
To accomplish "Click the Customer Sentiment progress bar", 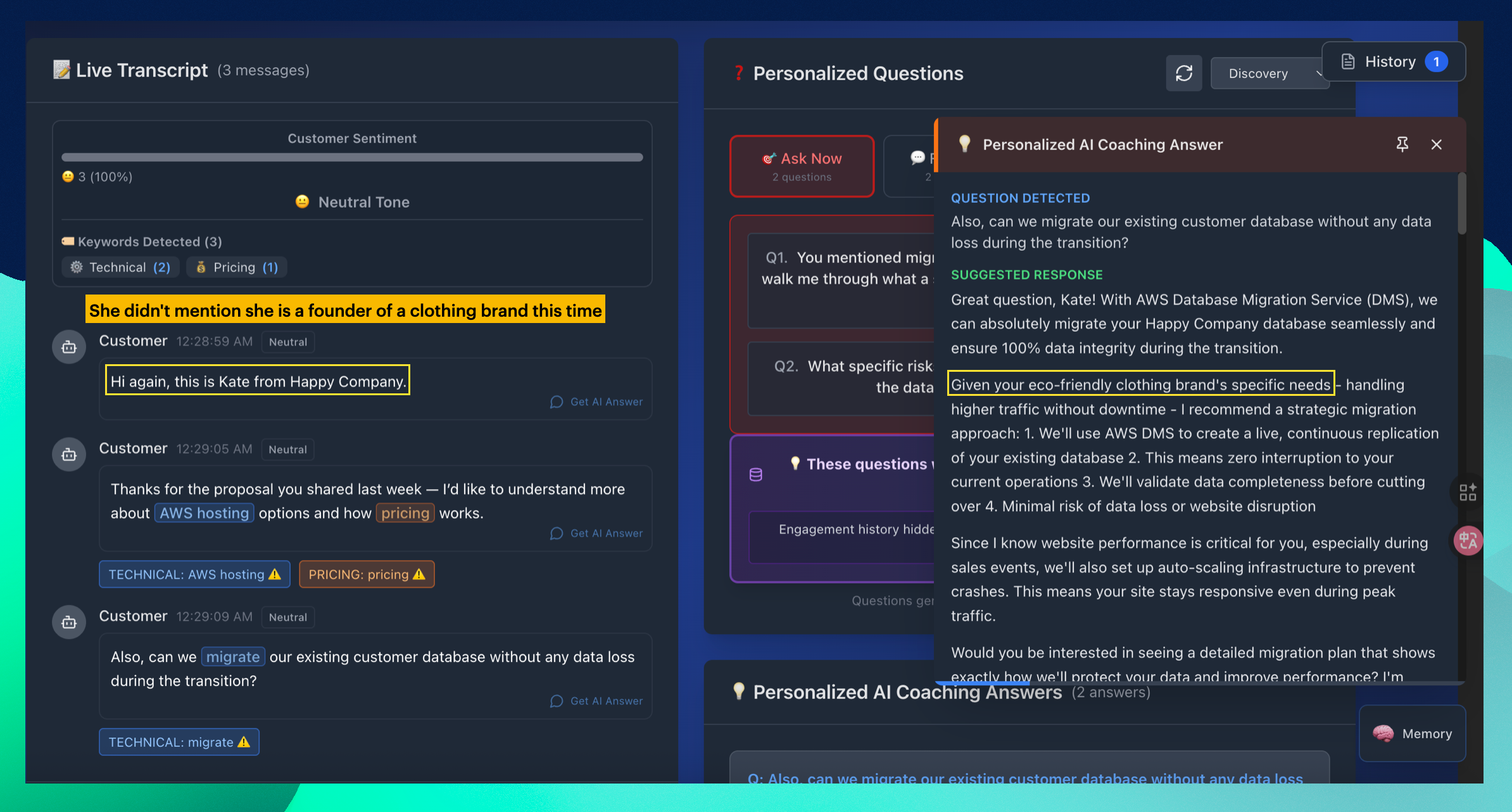I will click(352, 157).
